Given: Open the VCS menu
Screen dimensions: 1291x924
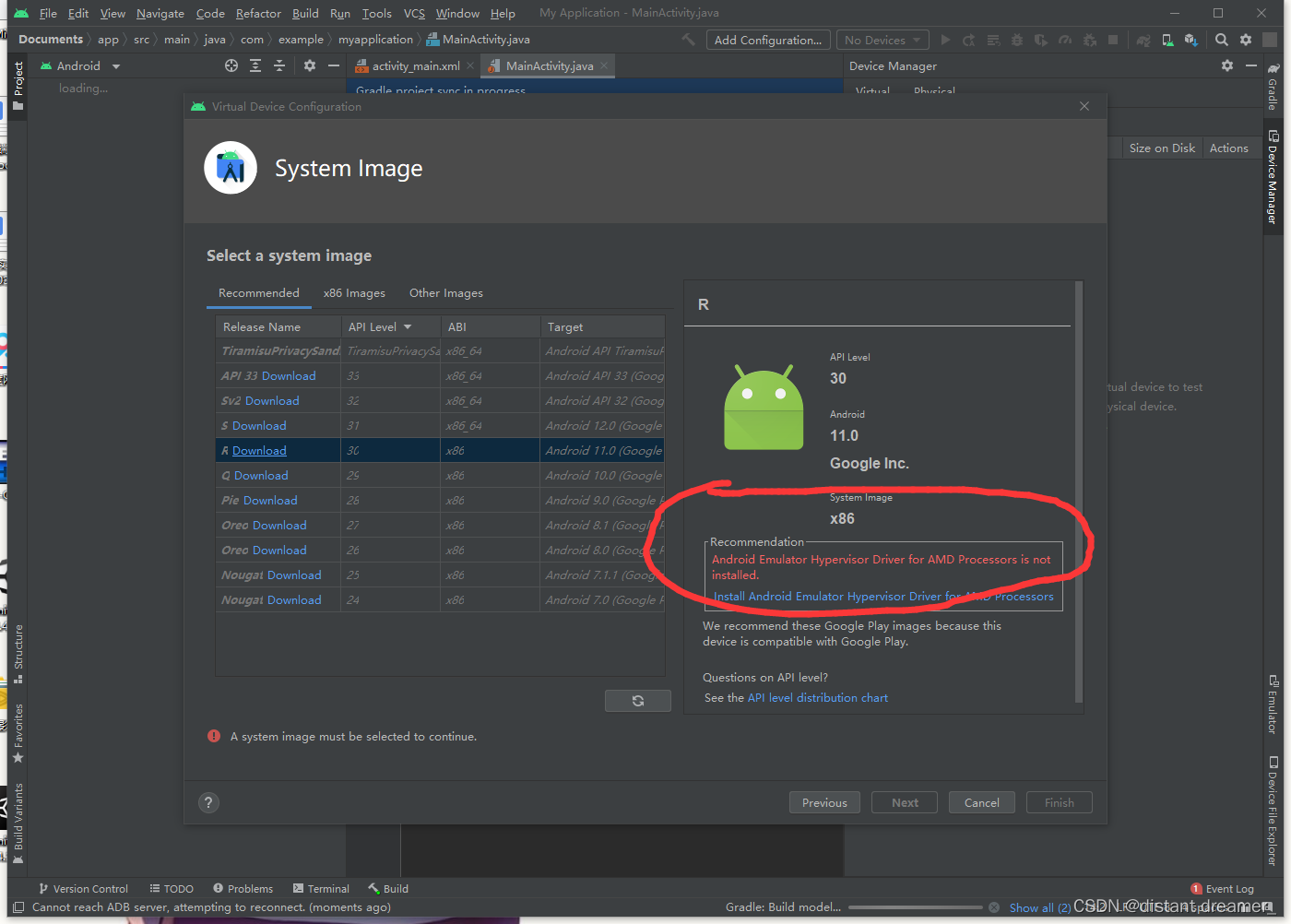Looking at the screenshot, I should (x=414, y=13).
